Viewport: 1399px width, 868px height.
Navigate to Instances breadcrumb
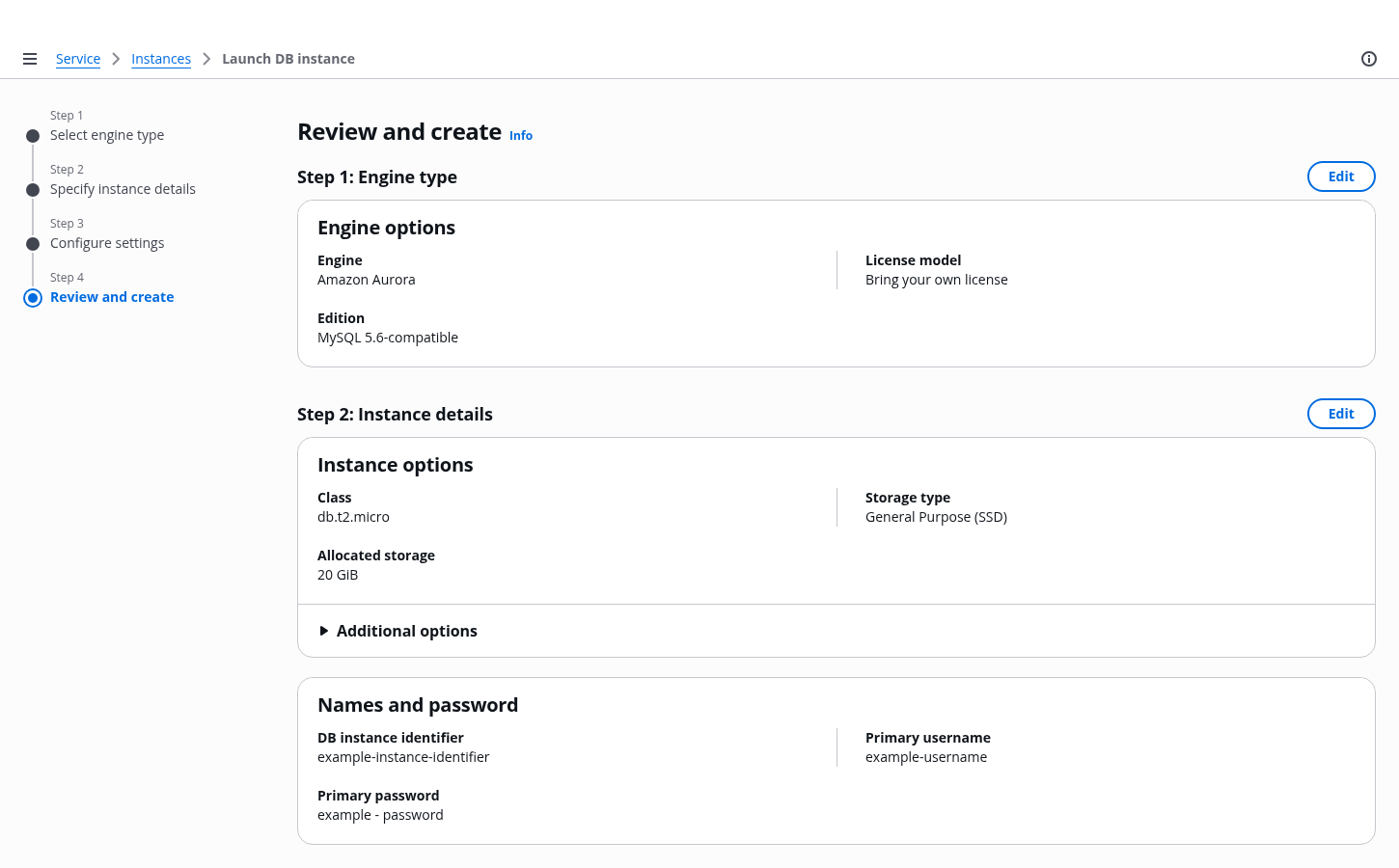click(x=161, y=59)
